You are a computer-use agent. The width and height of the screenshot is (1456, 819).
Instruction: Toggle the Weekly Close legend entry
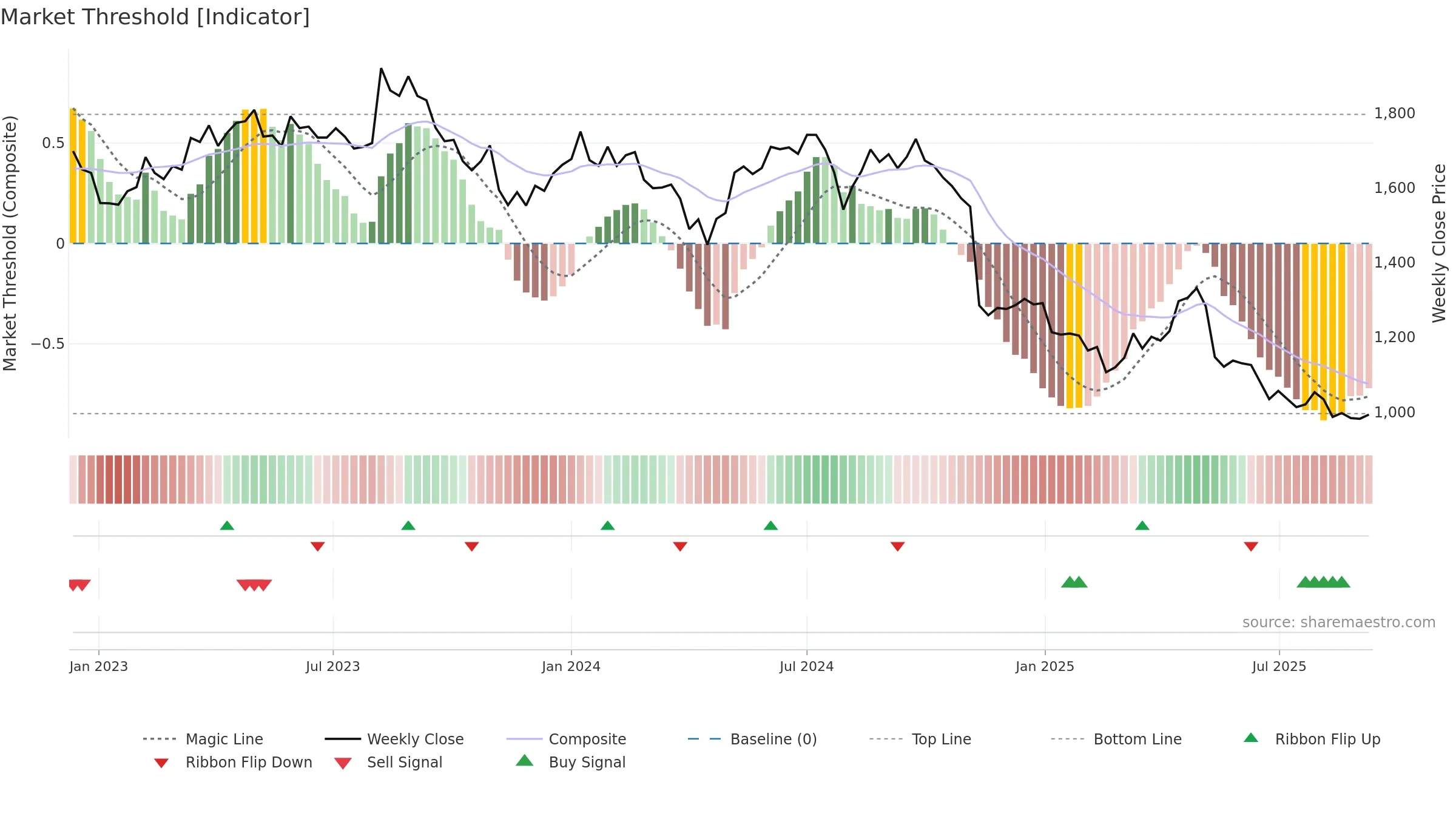[394, 739]
